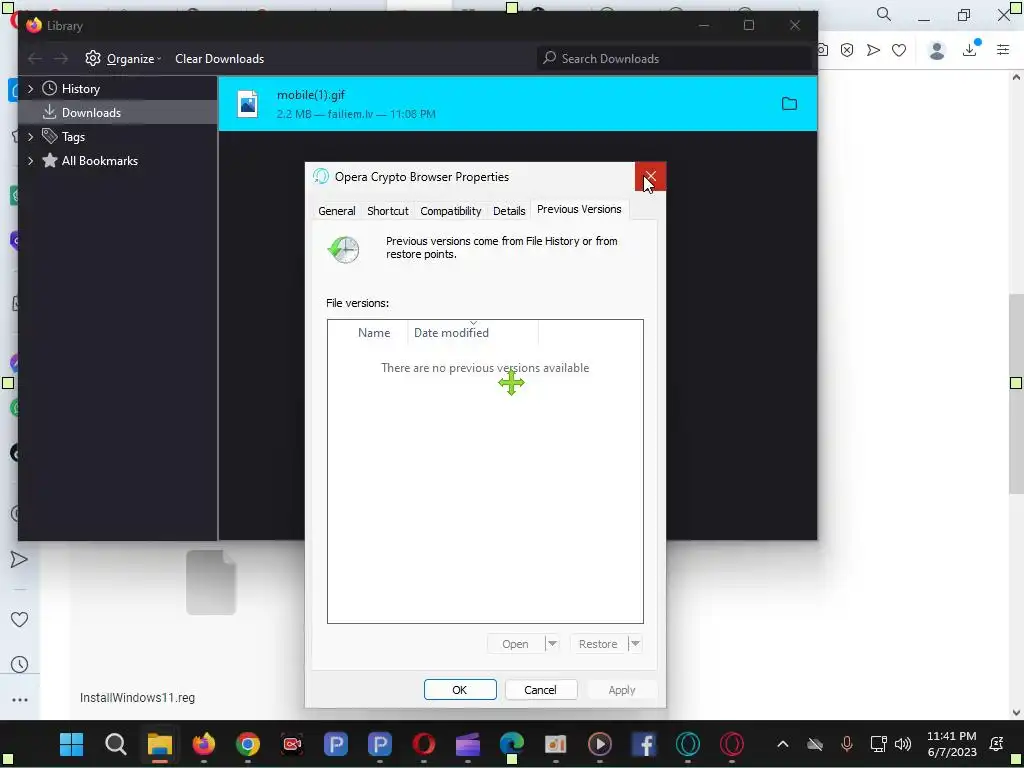This screenshot has height=768, width=1024.
Task: Select All Bookmarks star entry
Action: tap(90, 161)
